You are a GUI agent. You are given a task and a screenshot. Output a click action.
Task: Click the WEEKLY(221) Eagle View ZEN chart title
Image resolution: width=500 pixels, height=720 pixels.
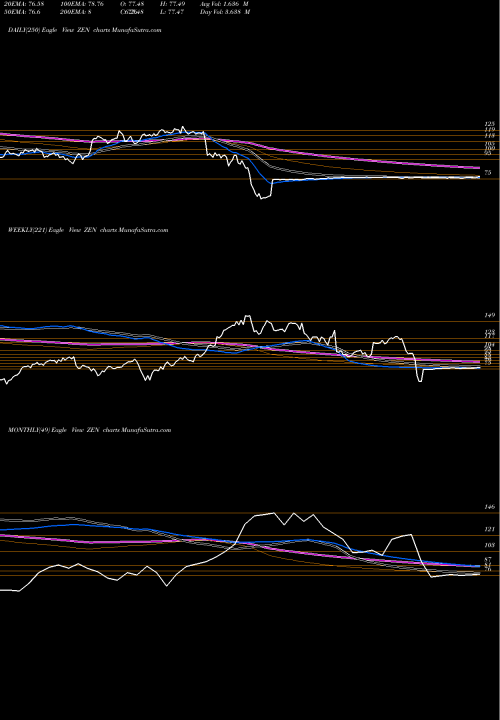tap(88, 230)
